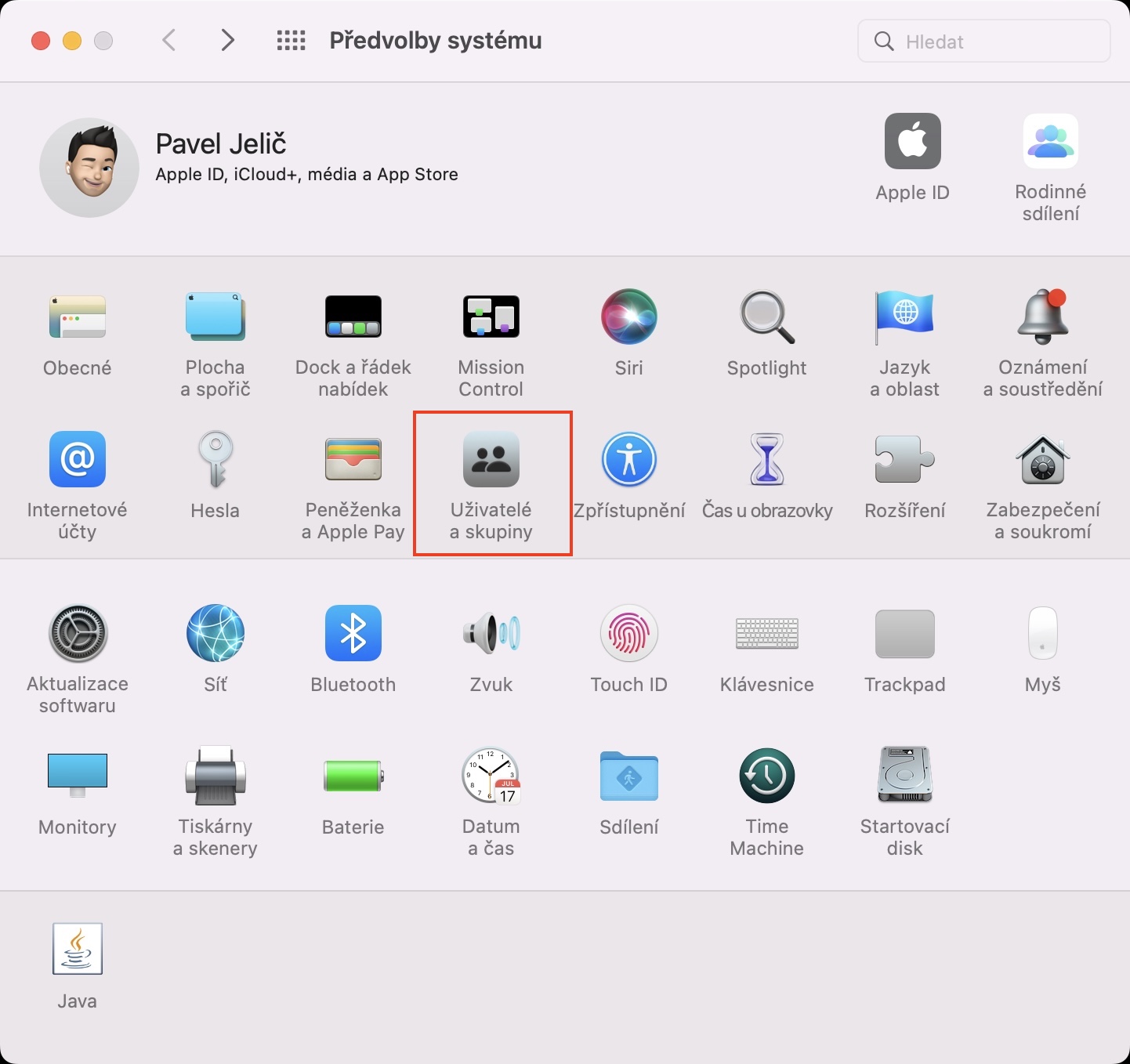Screen dimensions: 1130x1064
Task: Go forward with the right chevron
Action: (x=227, y=40)
